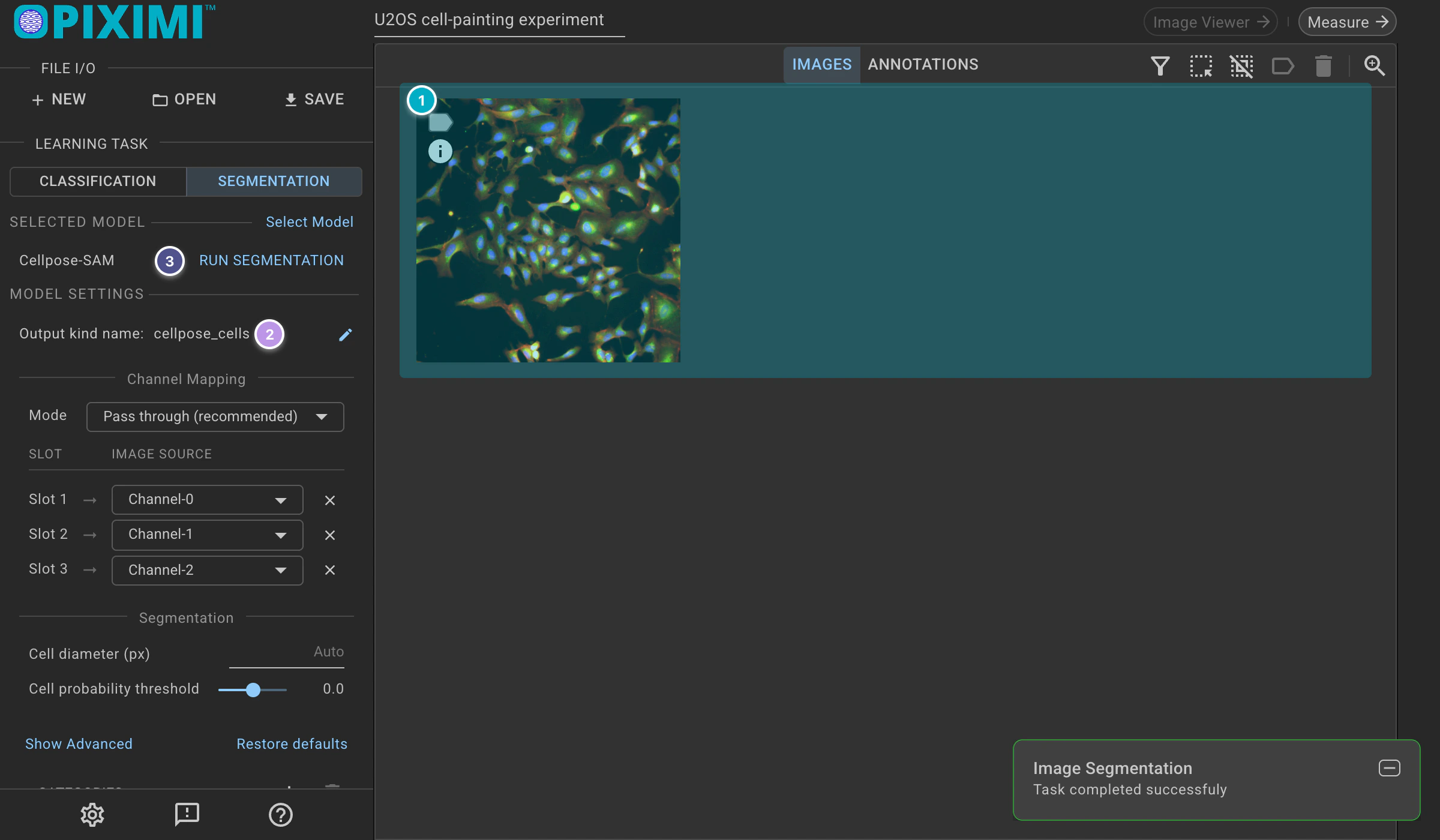This screenshot has height=840, width=1440.
Task: Click the deselect all images icon
Action: [1241, 66]
